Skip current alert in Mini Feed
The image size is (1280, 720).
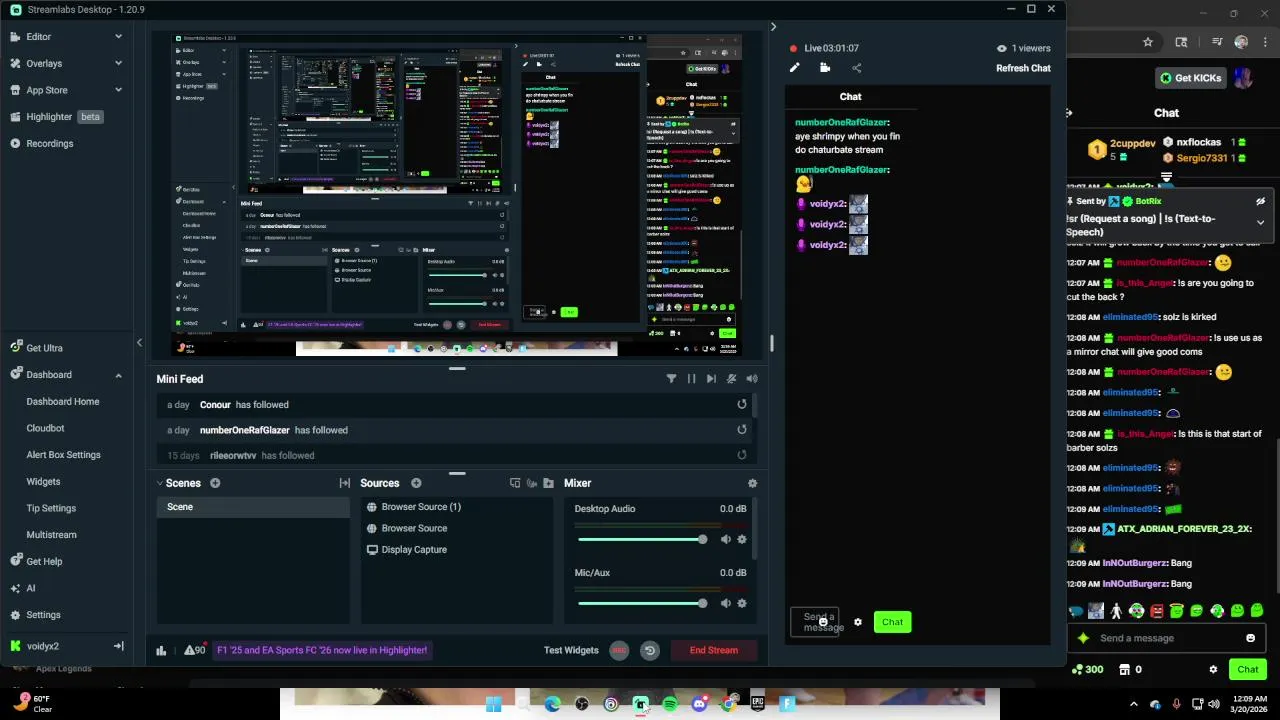tap(711, 379)
